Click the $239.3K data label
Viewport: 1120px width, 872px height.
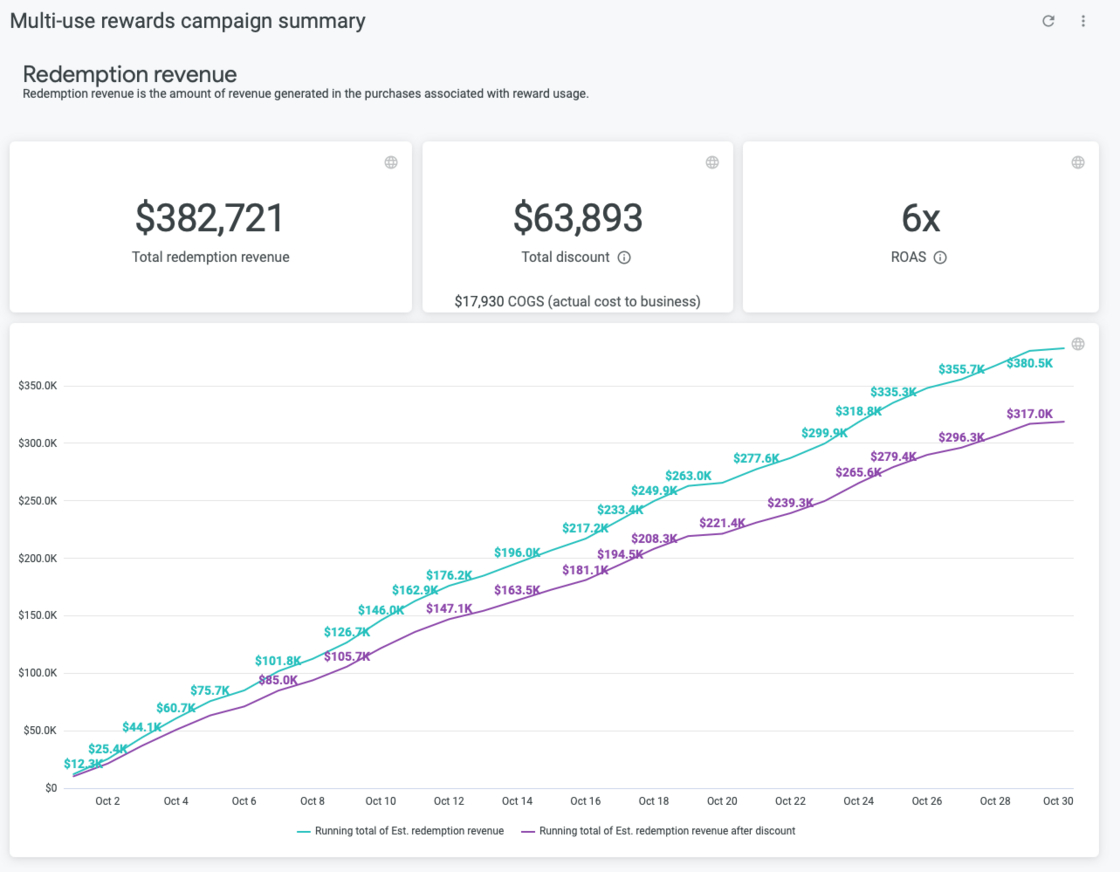pyautogui.click(x=791, y=503)
